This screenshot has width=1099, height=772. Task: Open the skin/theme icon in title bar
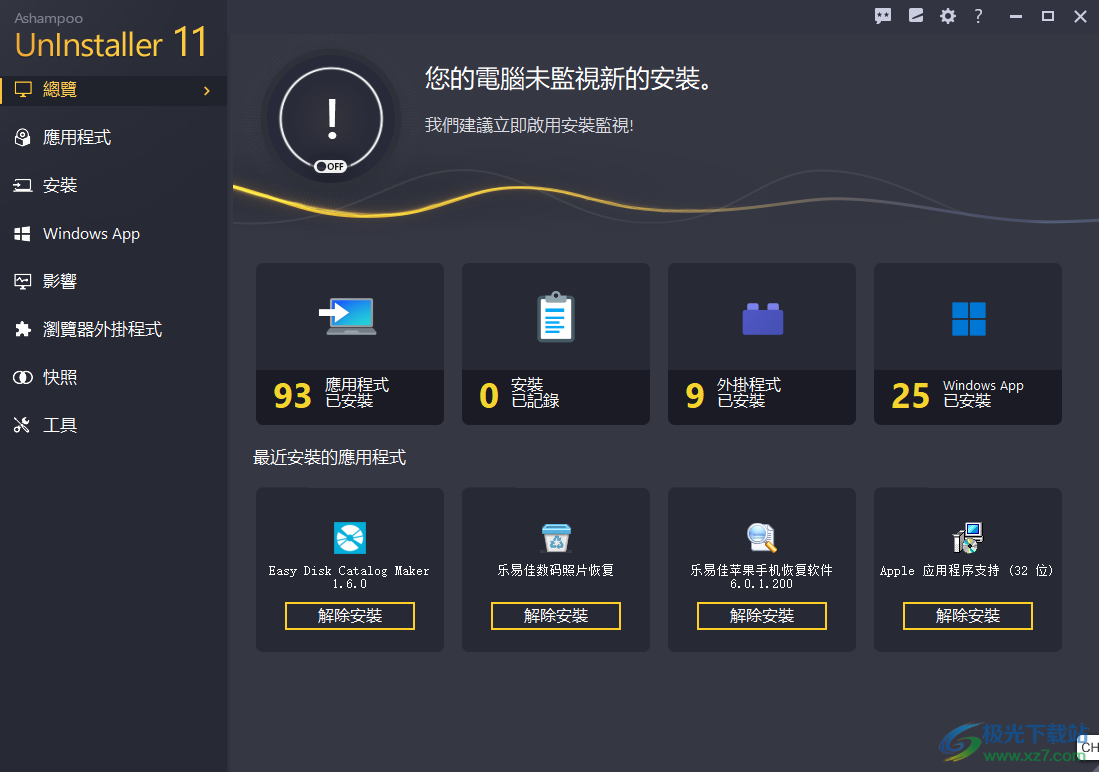tap(915, 15)
